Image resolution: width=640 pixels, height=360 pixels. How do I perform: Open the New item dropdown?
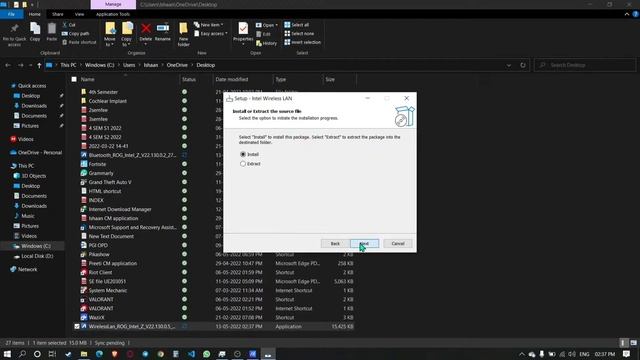click(209, 25)
